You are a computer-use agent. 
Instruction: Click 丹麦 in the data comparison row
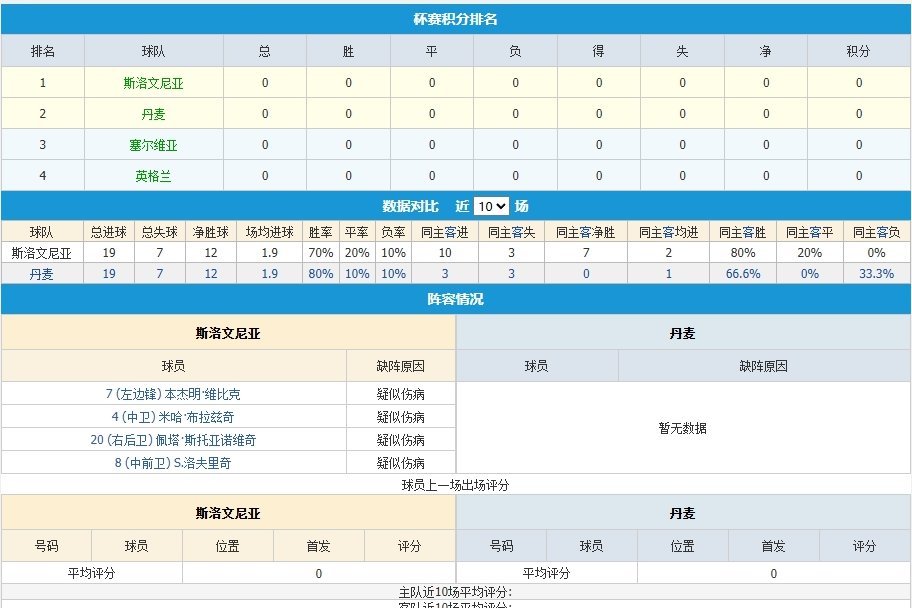[42, 273]
